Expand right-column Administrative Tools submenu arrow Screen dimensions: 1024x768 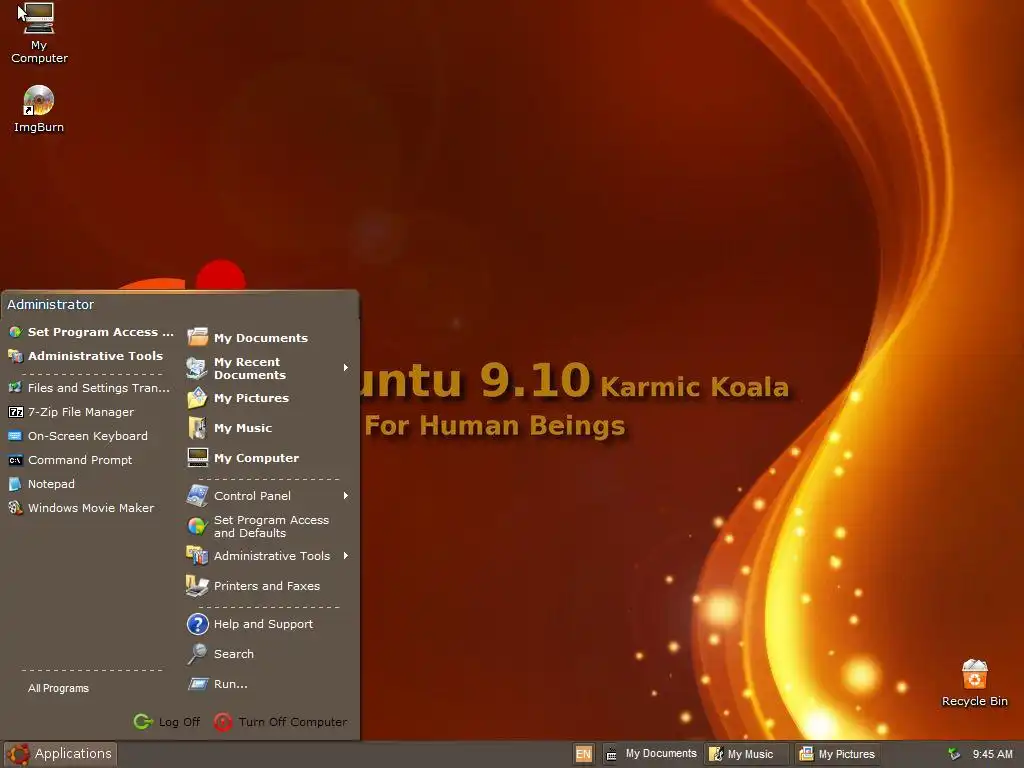click(x=345, y=556)
